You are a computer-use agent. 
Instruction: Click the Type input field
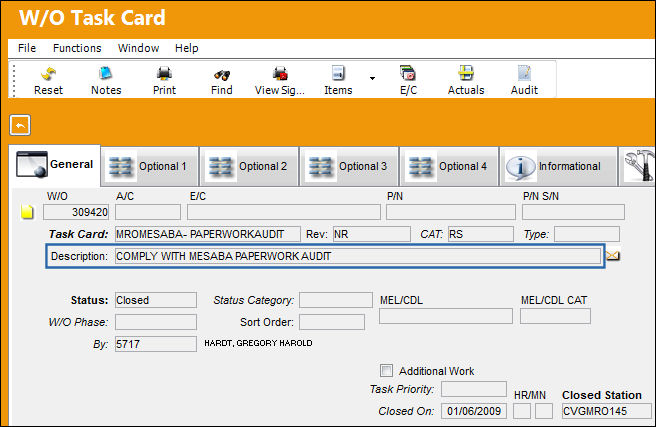point(587,234)
